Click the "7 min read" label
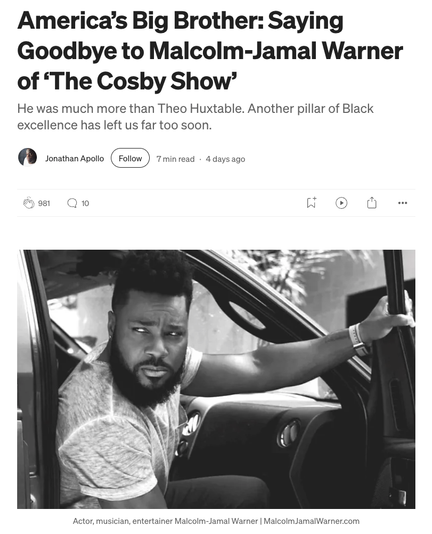The image size is (432, 534). point(175,159)
